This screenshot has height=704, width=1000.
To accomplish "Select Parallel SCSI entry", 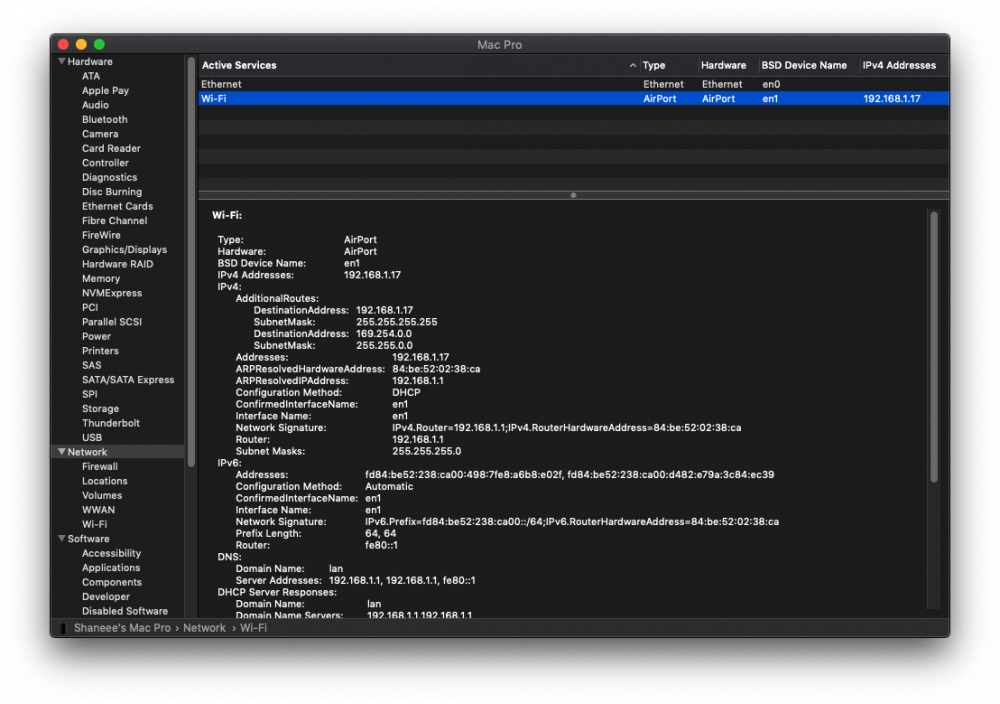I will 112,321.
